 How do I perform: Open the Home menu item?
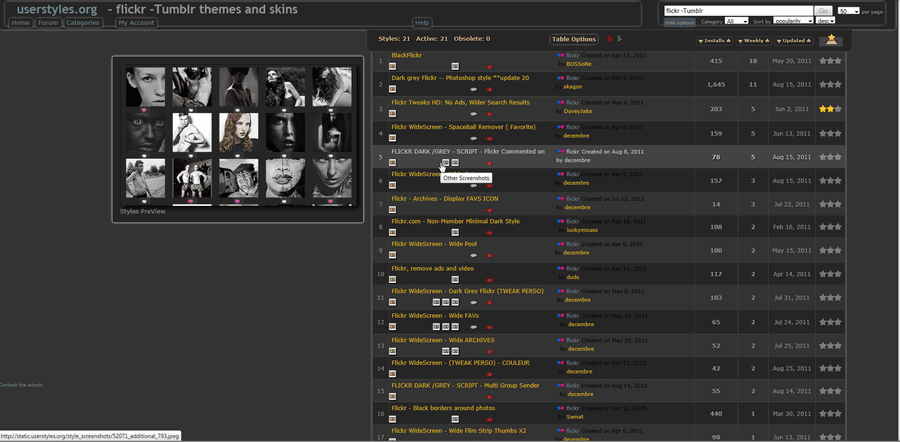click(21, 23)
